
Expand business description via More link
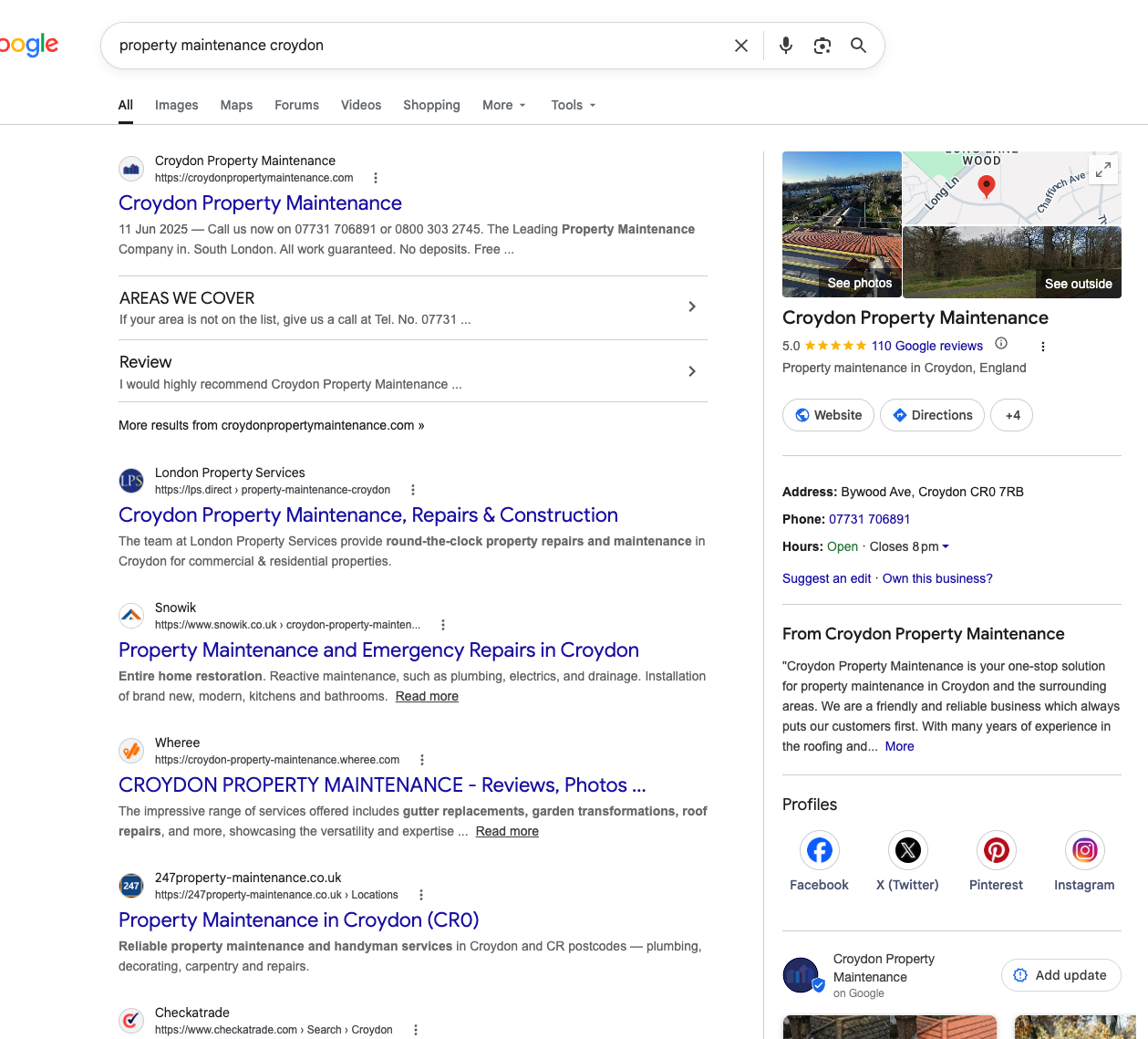[899, 746]
